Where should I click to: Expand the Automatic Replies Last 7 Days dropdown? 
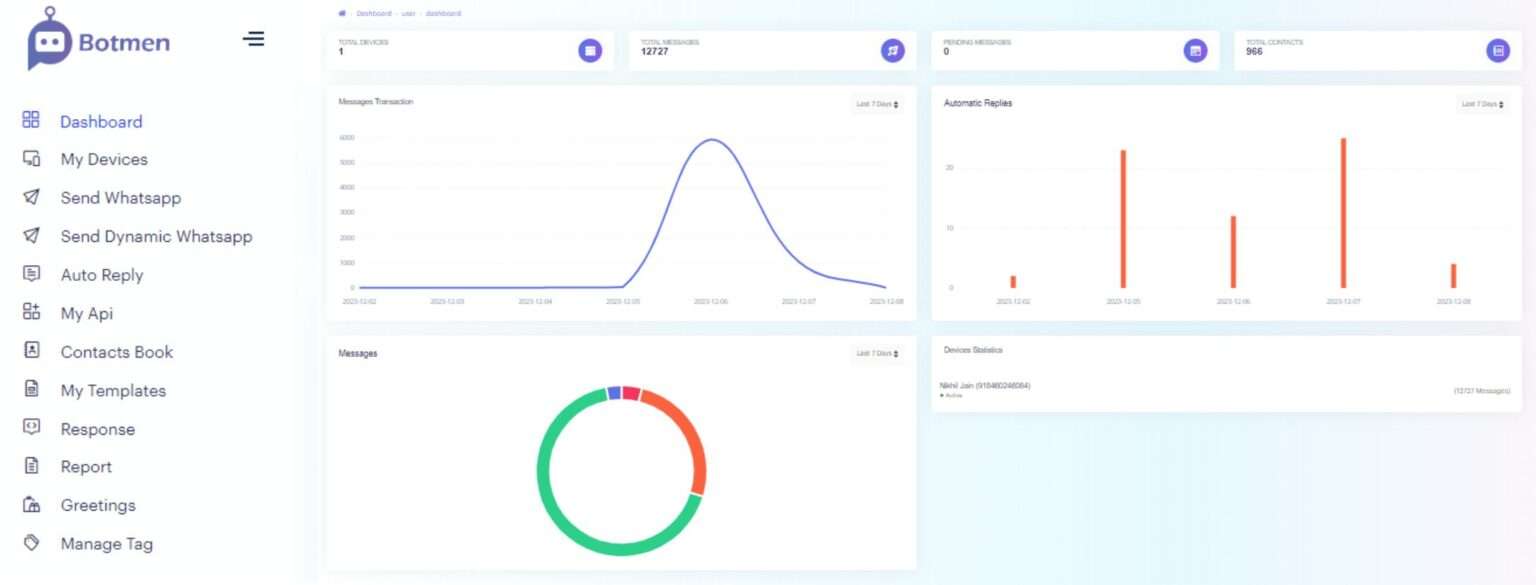coord(1482,104)
